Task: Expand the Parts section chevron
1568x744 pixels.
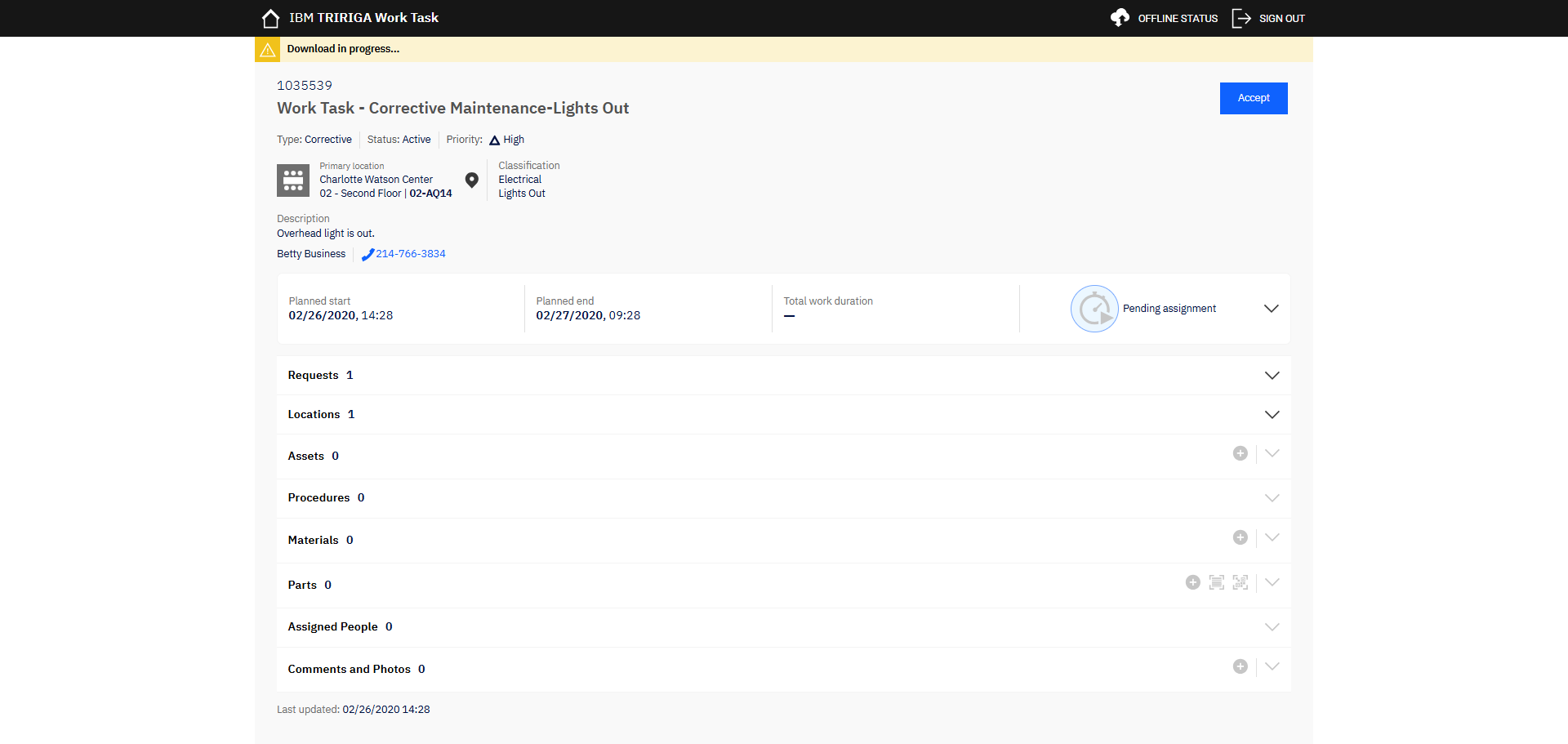Action: 1272,582
